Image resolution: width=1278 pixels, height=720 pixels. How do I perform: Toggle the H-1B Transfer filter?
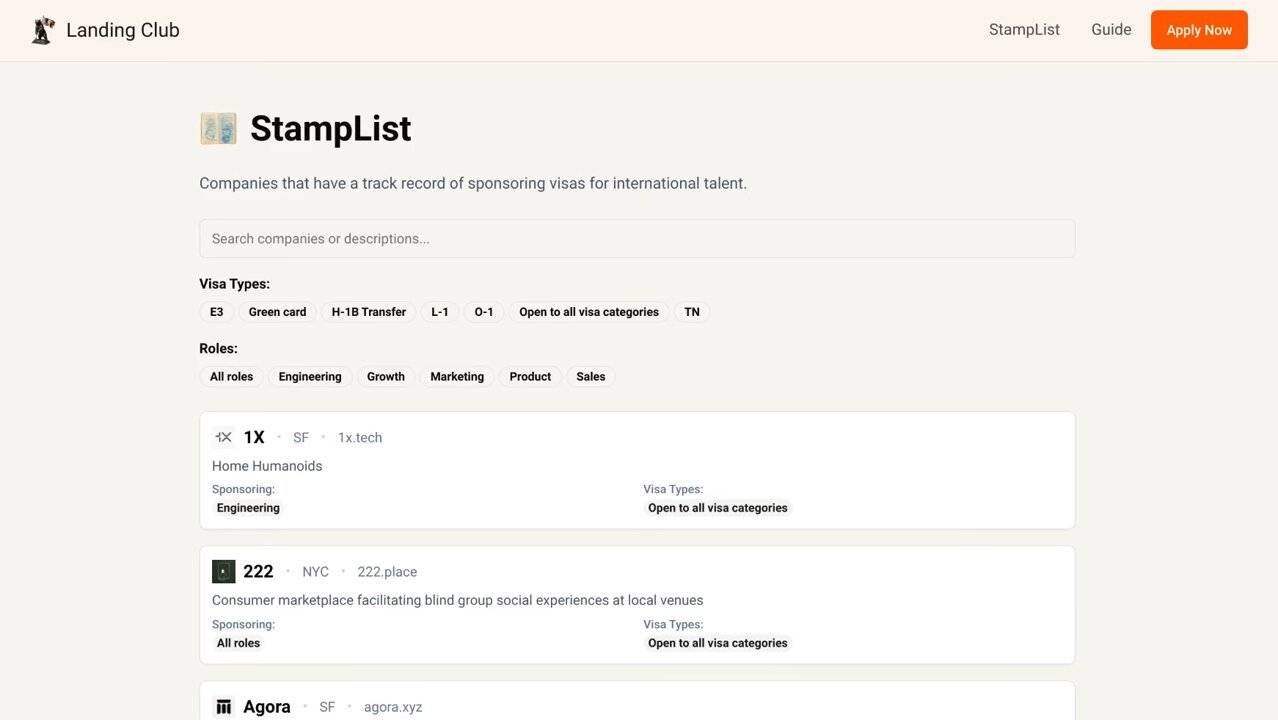(369, 312)
